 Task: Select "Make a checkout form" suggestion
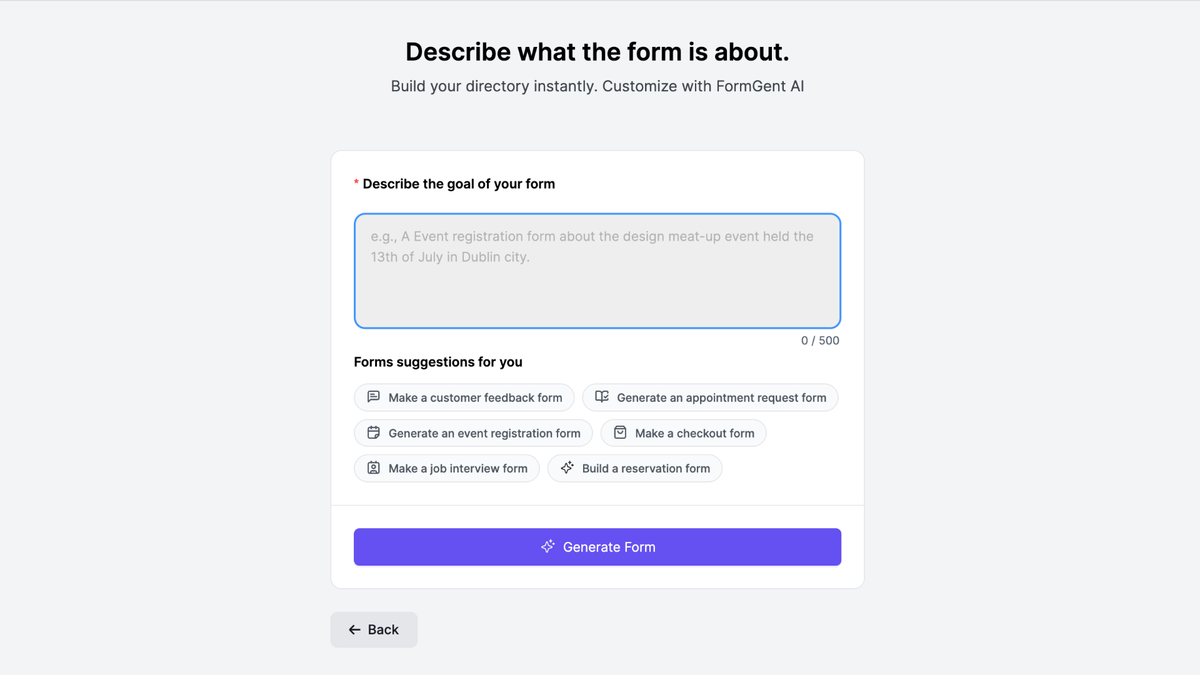[x=683, y=432]
